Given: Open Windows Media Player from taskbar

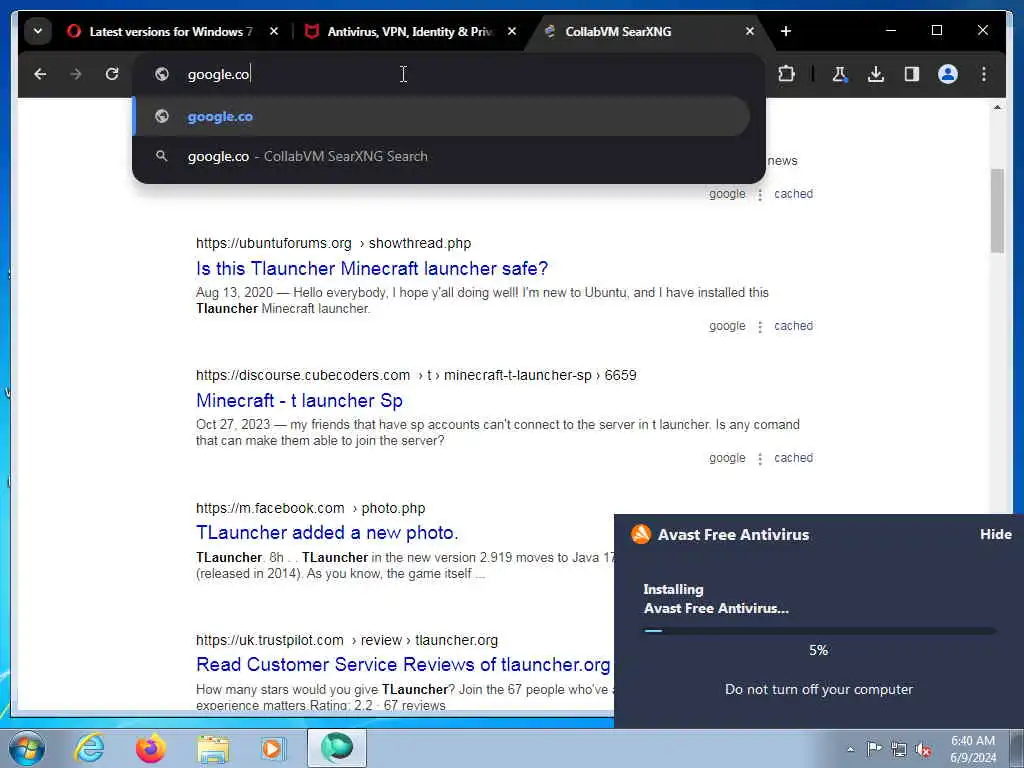Looking at the screenshot, I should [272, 748].
